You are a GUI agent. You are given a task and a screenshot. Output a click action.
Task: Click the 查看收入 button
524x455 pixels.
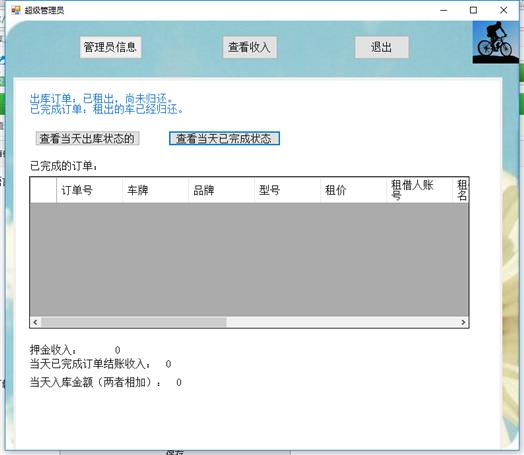[x=250, y=47]
